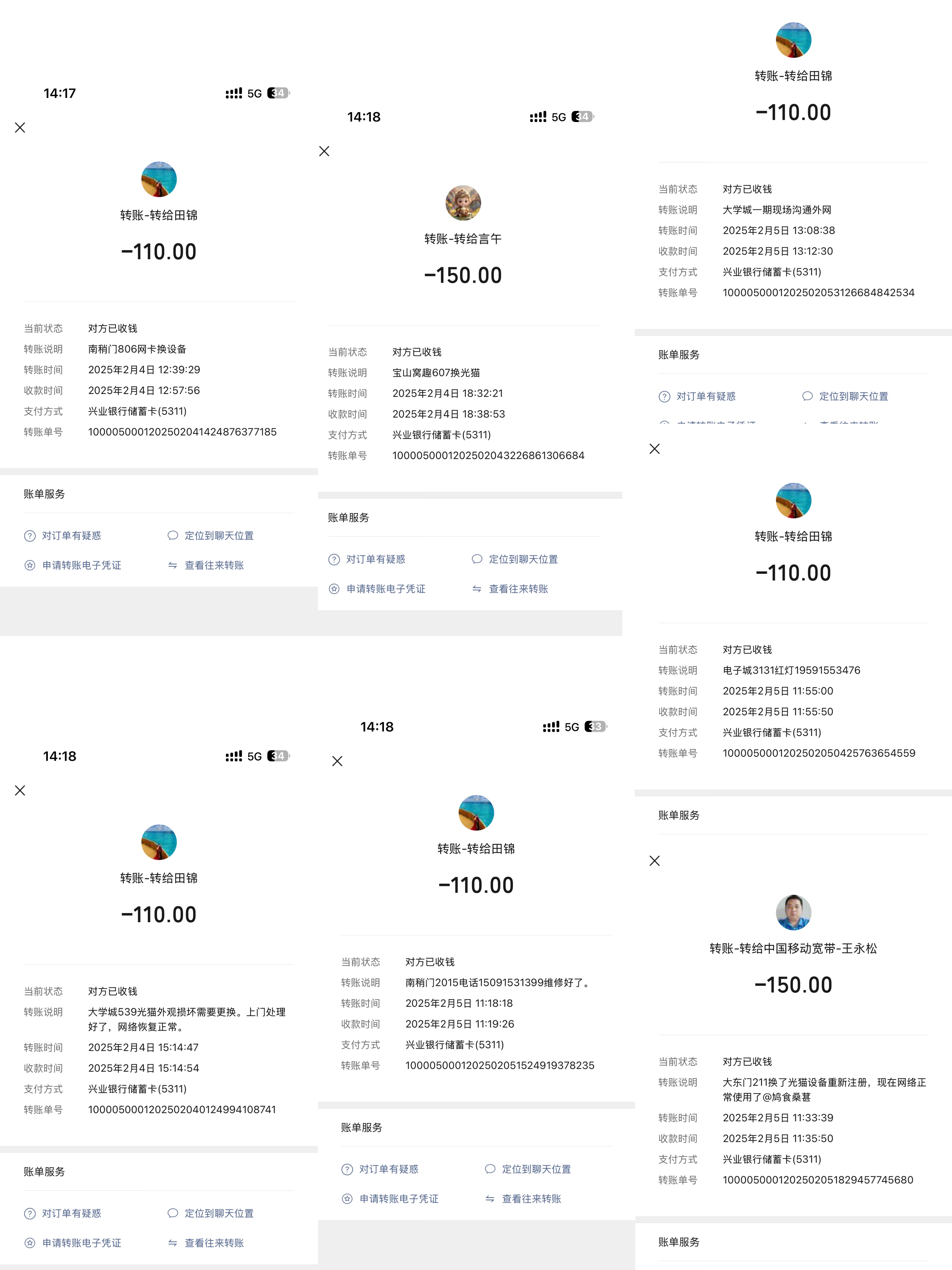Click 申请转账电子凭证 under 宝山窝趣607换光猫
Image resolution: width=952 pixels, height=1270 pixels.
(x=386, y=589)
